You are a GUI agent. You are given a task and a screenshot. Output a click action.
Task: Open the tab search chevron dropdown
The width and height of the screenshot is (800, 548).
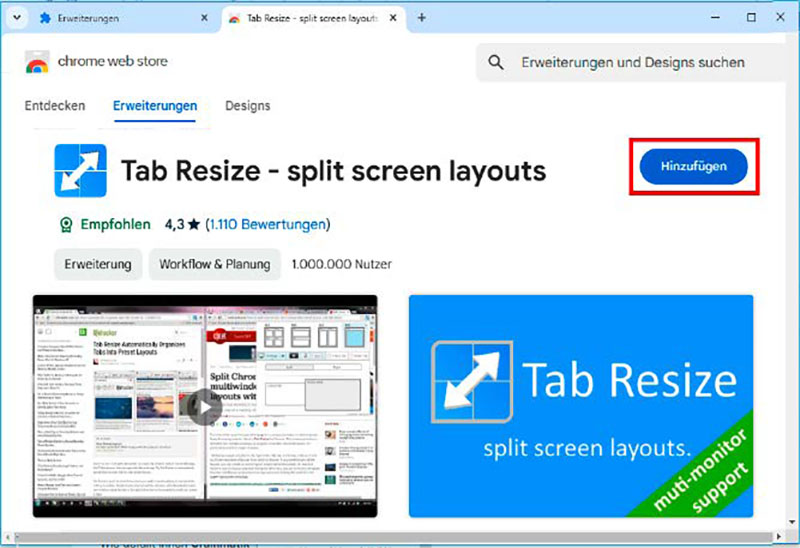coord(17,18)
